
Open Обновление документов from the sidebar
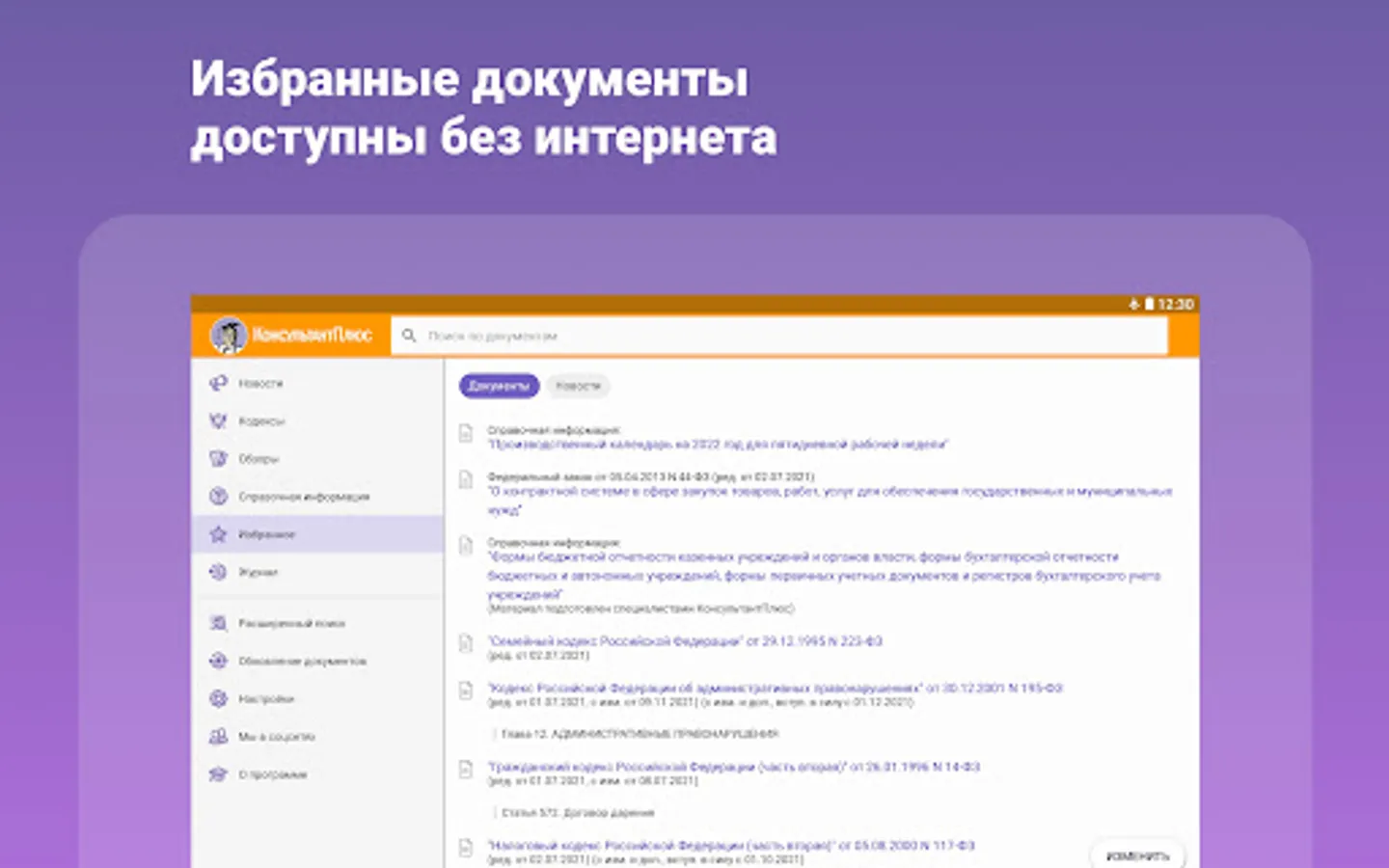pyautogui.click(x=317, y=661)
